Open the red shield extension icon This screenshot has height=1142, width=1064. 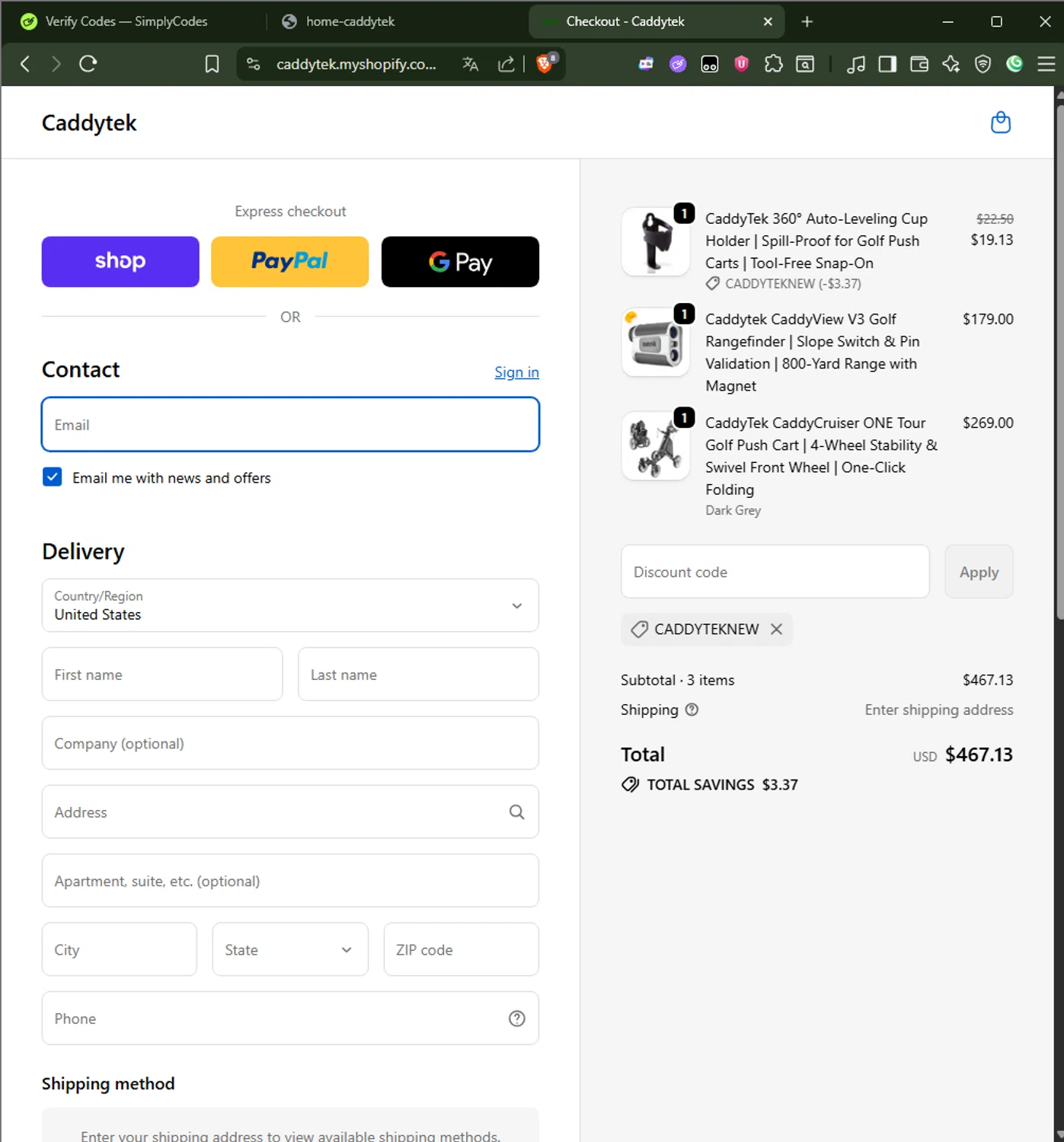click(x=741, y=64)
